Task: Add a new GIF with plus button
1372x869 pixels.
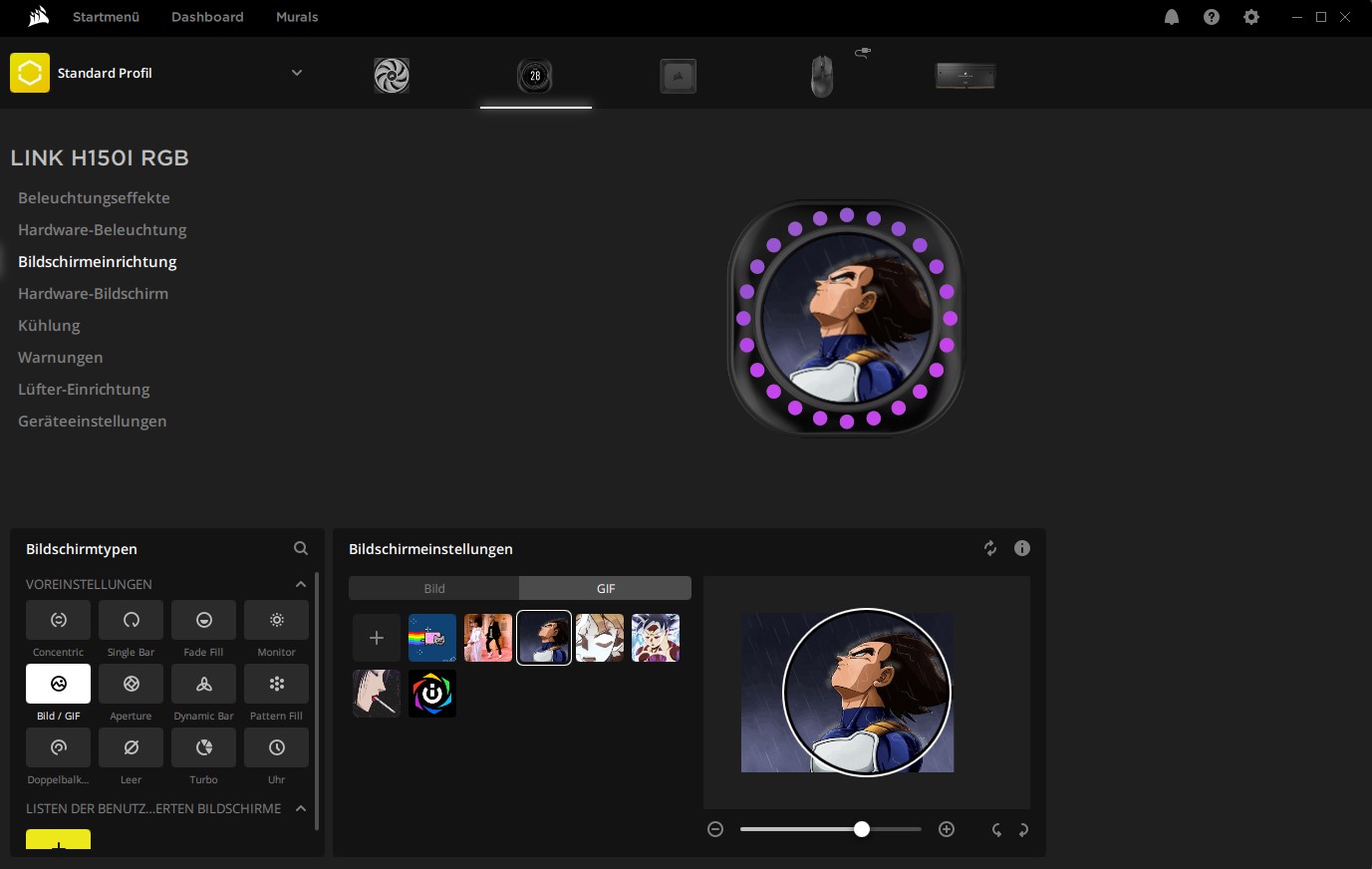Action: [377, 638]
